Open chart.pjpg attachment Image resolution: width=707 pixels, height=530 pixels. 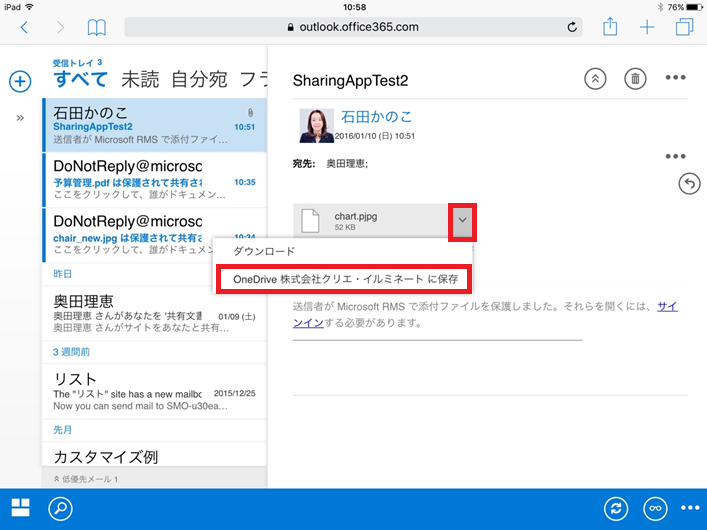371,221
